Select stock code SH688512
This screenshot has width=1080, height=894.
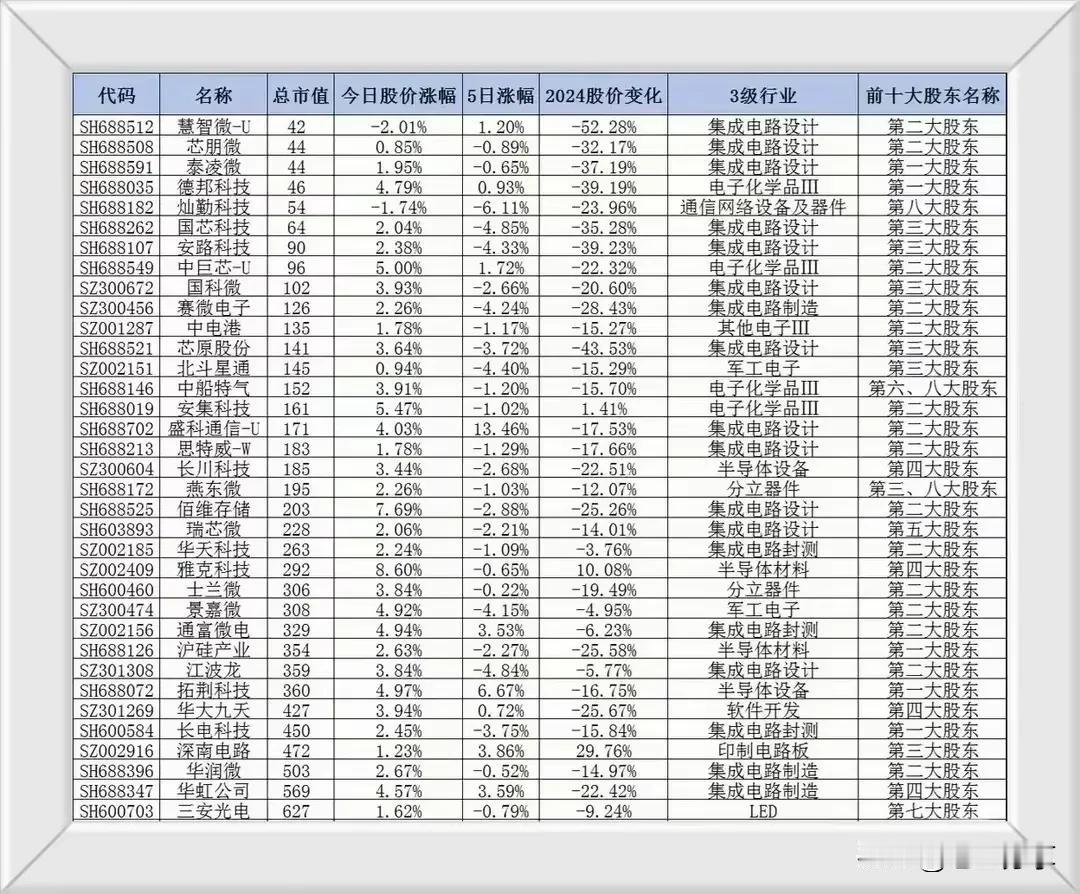point(116,127)
